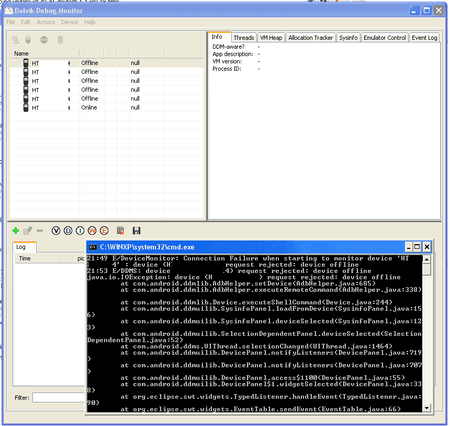The height and width of the screenshot is (426, 450).
Task: Click the green plus add filter icon
Action: click(x=15, y=231)
